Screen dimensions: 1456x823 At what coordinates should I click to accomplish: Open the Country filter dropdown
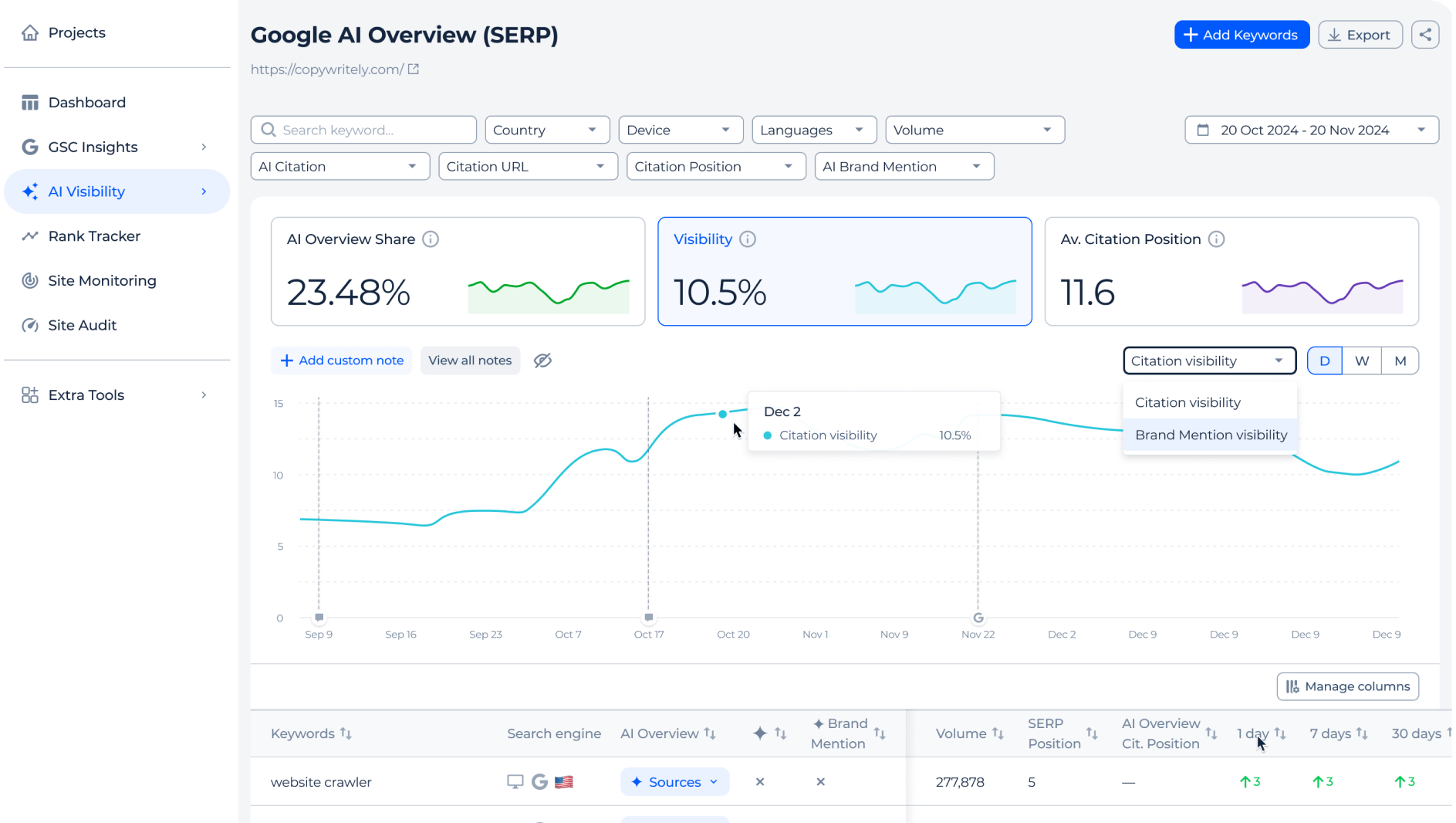[x=547, y=130]
